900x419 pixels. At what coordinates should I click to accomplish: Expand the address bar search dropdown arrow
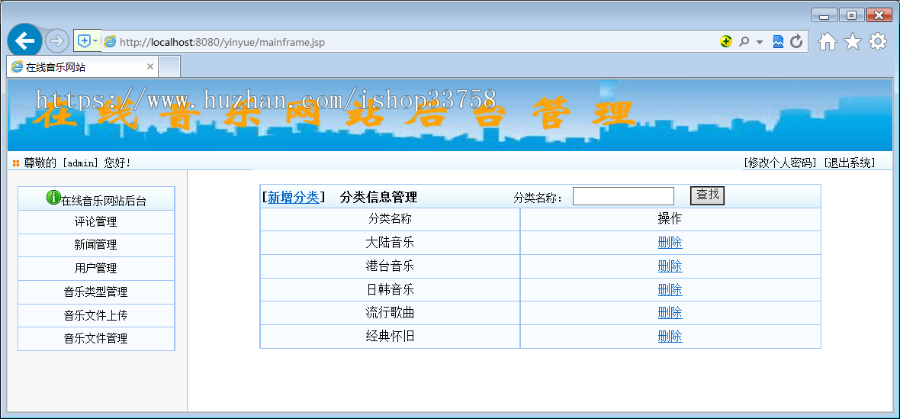click(759, 42)
